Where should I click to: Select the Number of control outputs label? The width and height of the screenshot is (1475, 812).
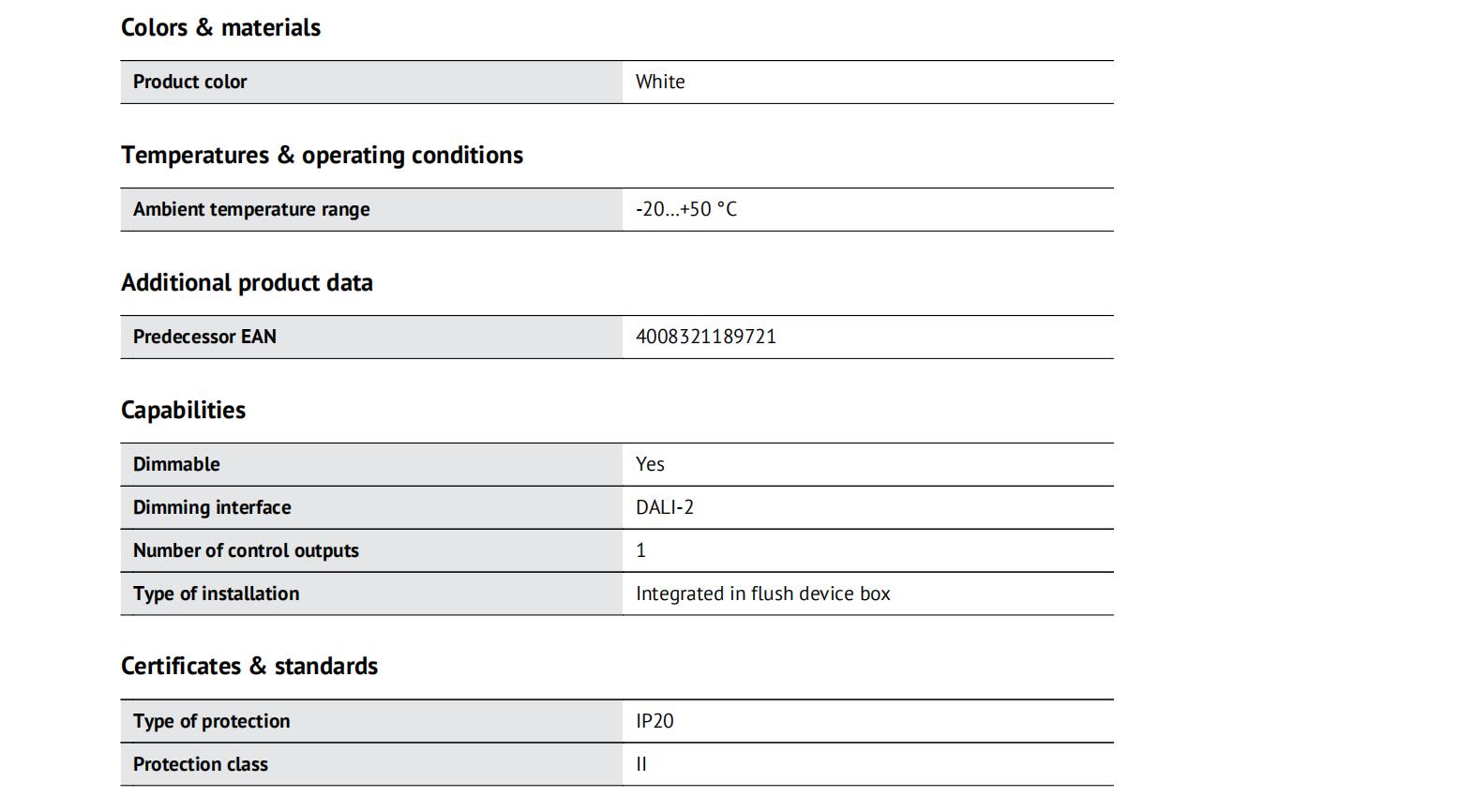pyautogui.click(x=246, y=551)
